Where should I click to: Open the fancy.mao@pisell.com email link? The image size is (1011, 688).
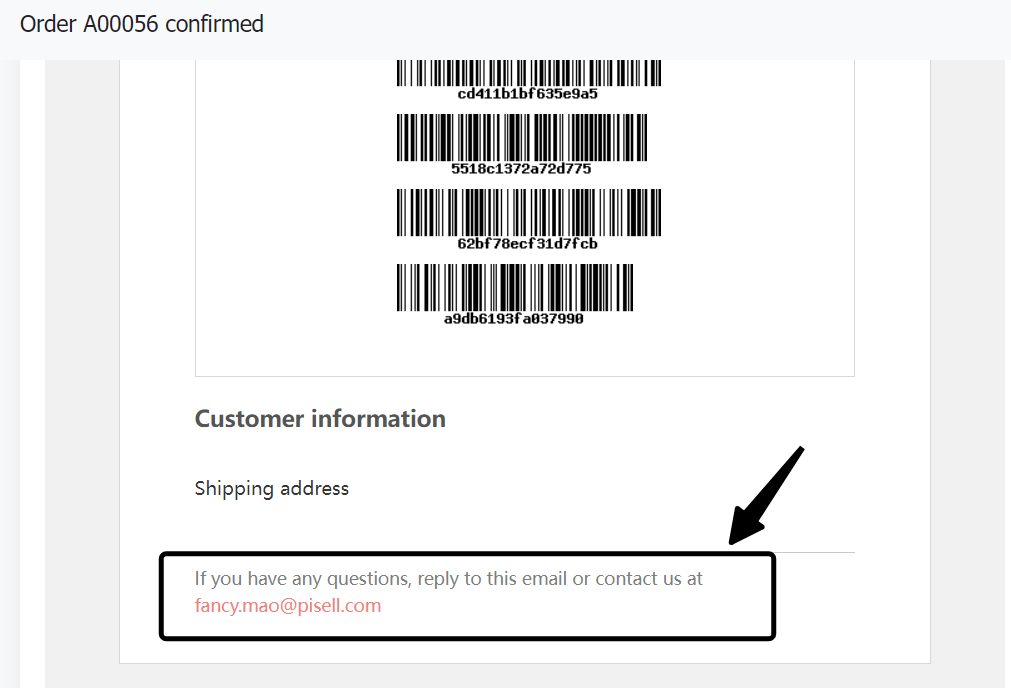point(288,605)
